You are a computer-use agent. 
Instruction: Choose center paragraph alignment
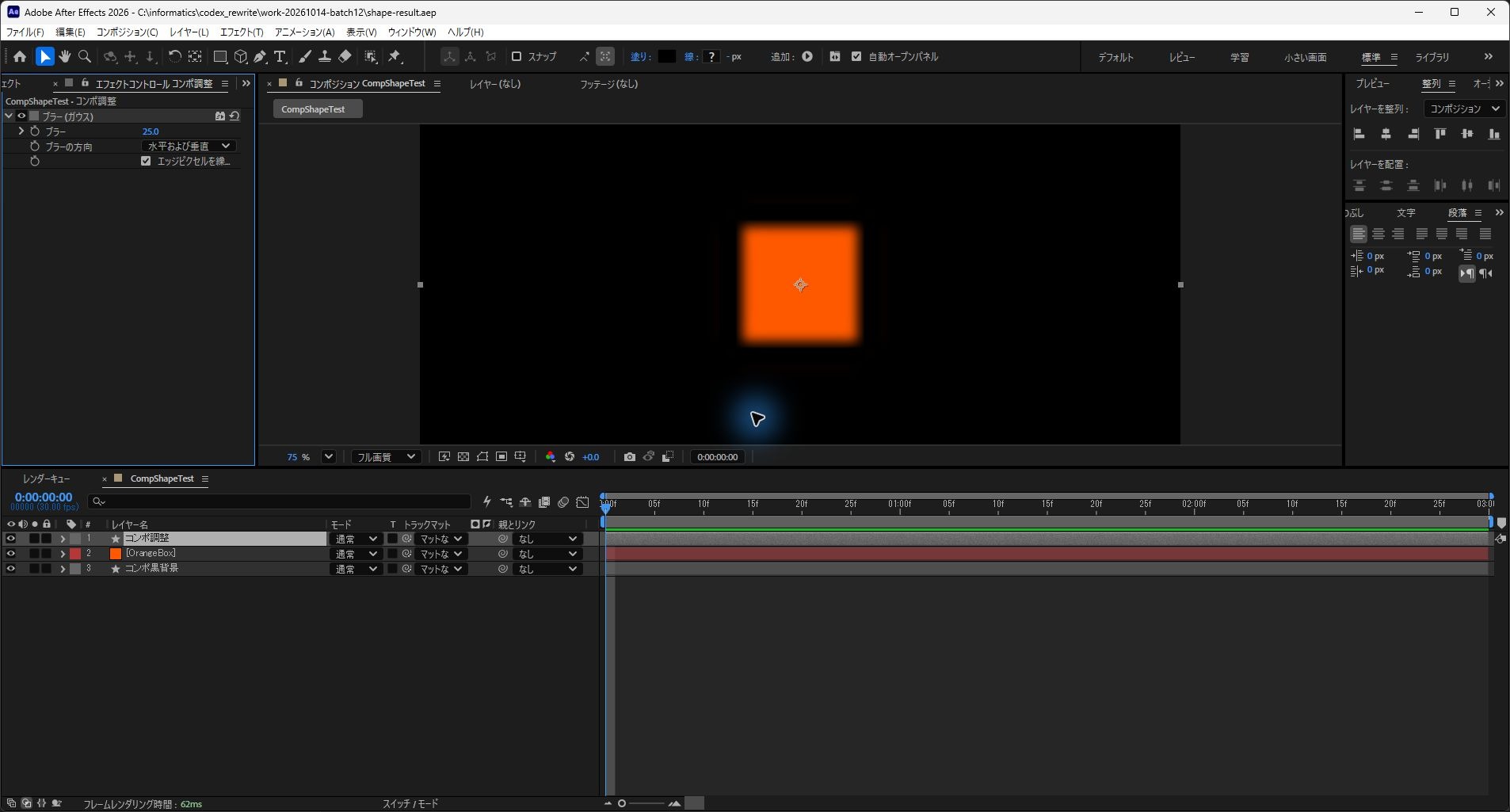pyautogui.click(x=1378, y=234)
